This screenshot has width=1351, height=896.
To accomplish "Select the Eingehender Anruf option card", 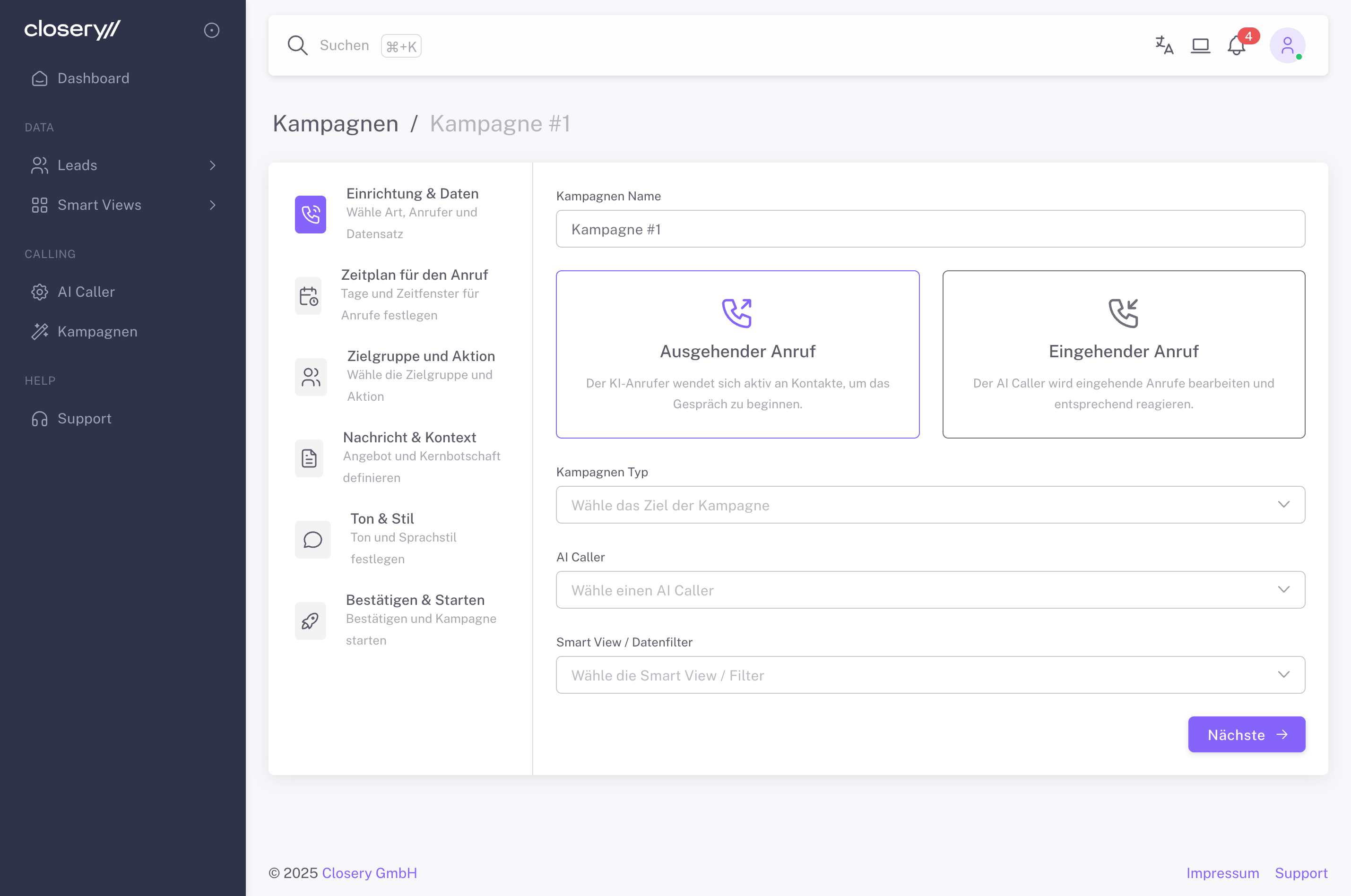I will coord(1123,354).
